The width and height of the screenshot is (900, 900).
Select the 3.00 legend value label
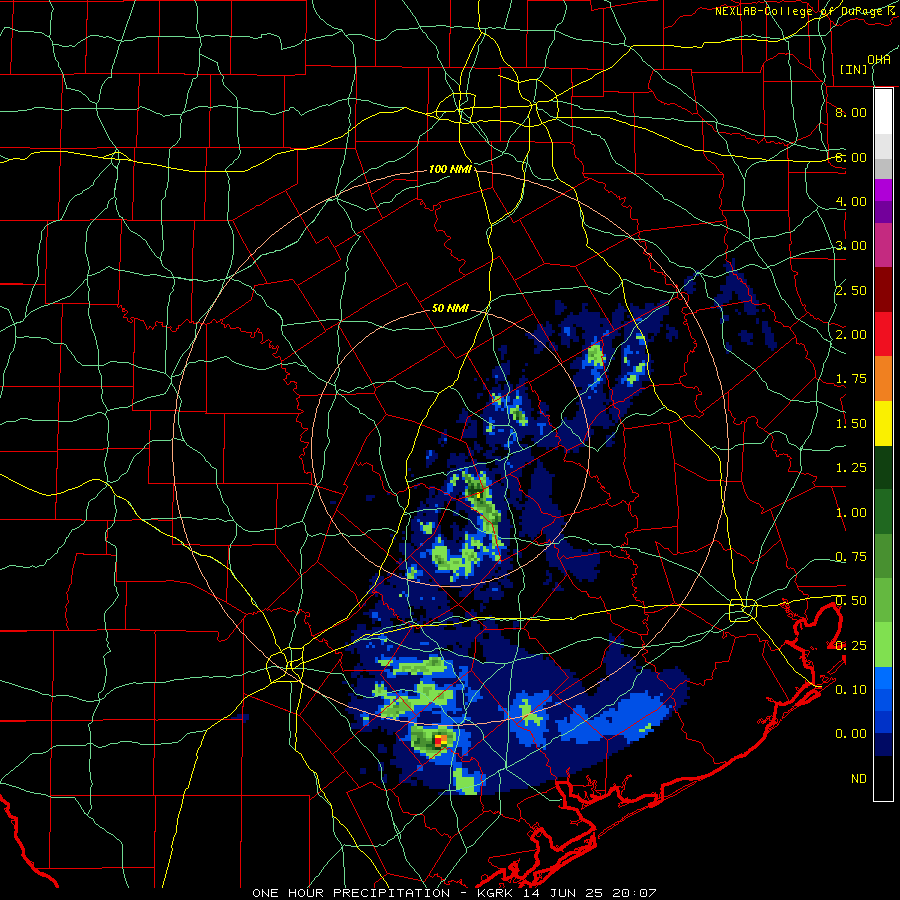pyautogui.click(x=851, y=246)
